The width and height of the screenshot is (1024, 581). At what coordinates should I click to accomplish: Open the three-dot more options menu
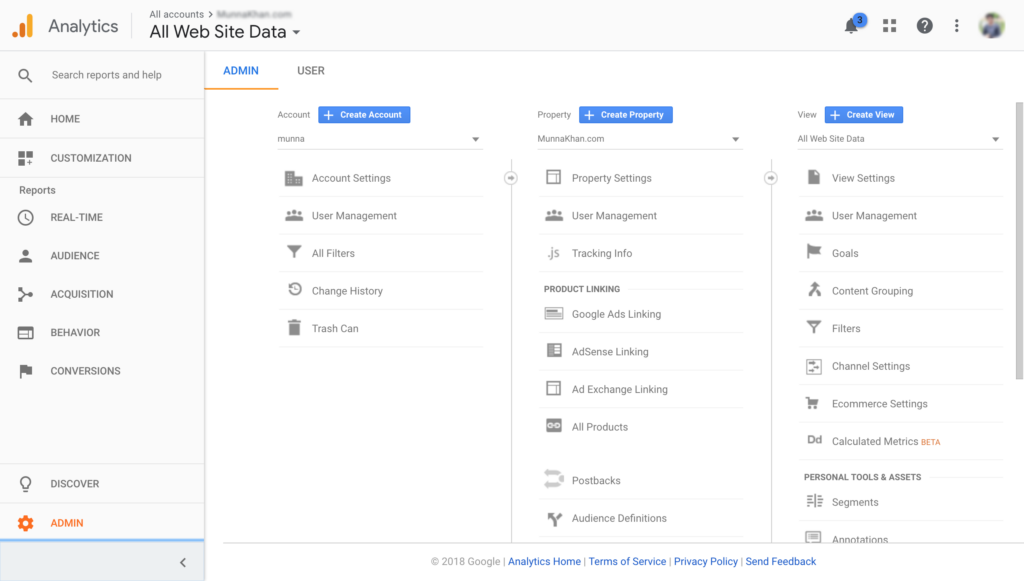pyautogui.click(x=957, y=26)
